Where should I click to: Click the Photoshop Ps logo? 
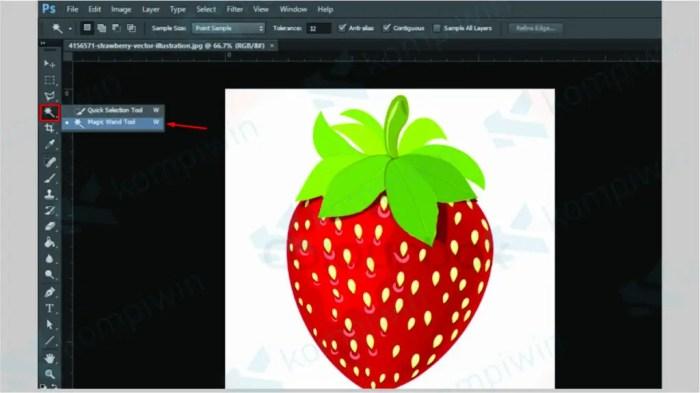click(49, 9)
